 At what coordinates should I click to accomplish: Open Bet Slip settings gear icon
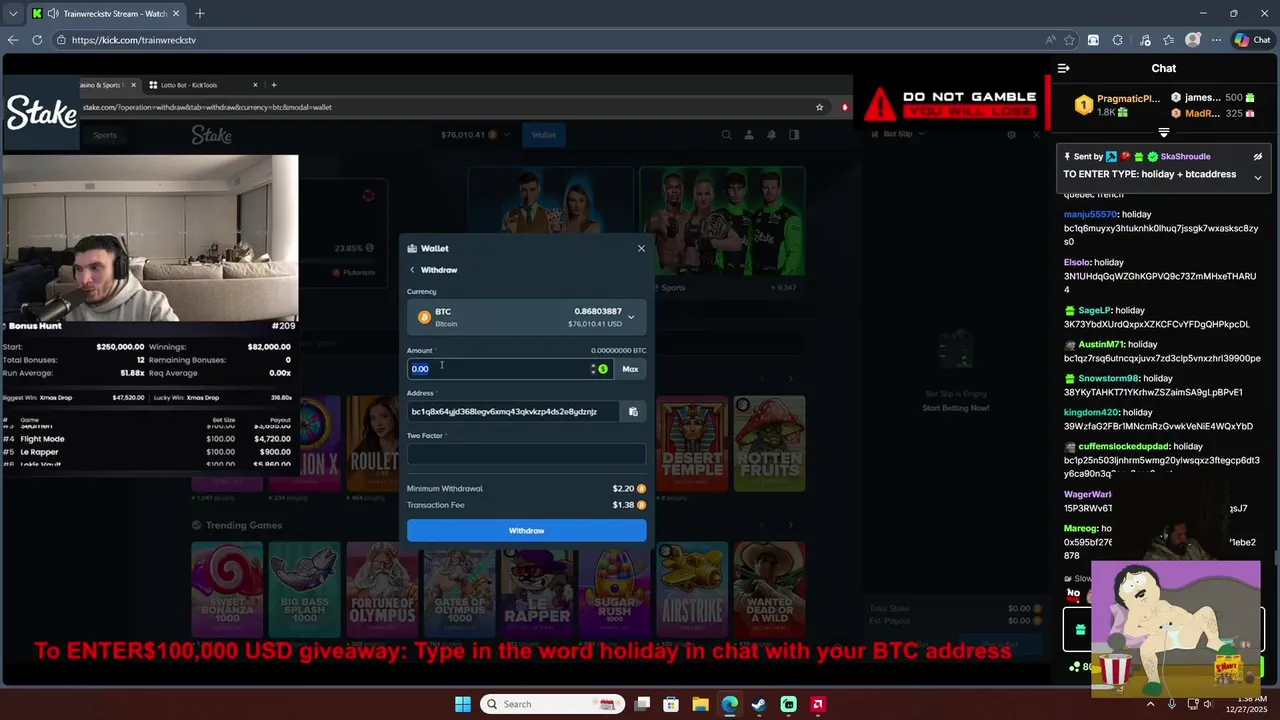[x=1012, y=134]
